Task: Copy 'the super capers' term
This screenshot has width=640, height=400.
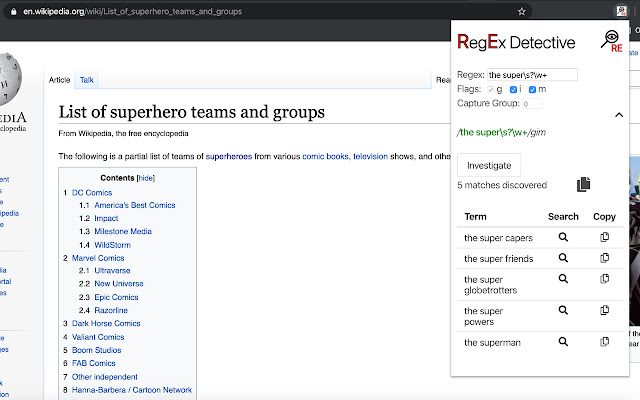Action: click(604, 238)
